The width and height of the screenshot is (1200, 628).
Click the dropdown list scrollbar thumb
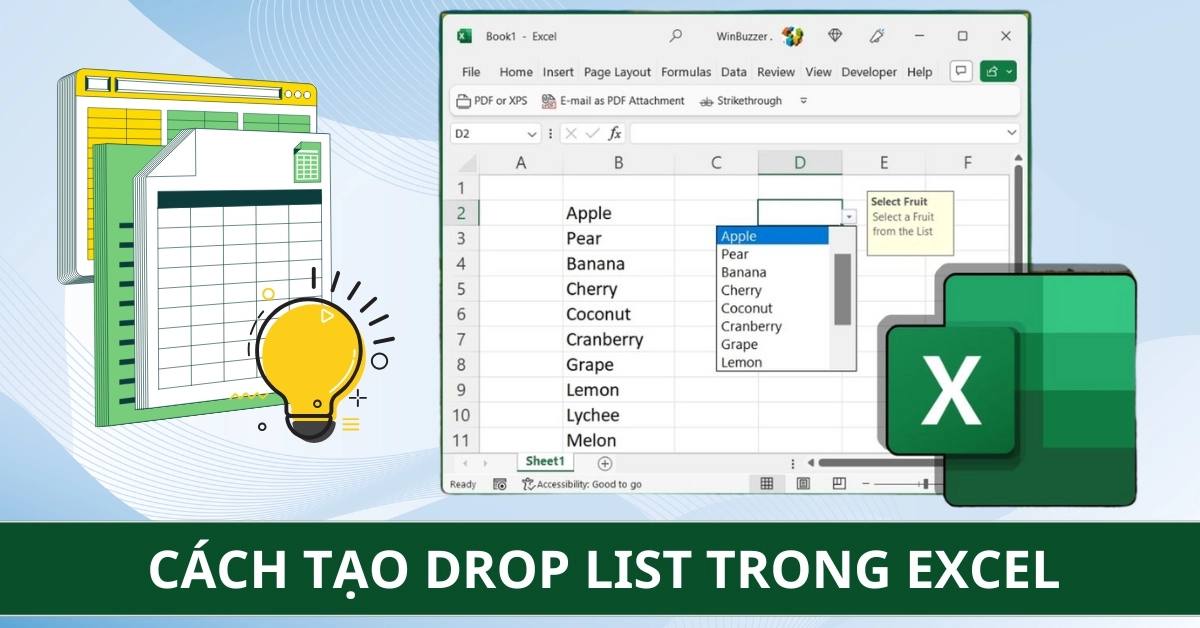pyautogui.click(x=842, y=288)
